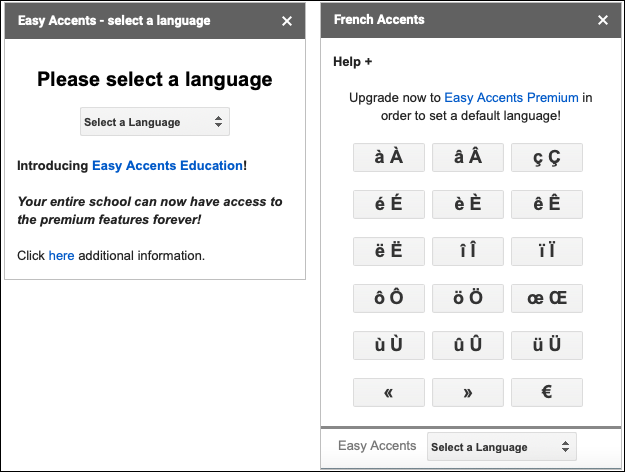Open Select a Language dropdown in French Accents footer
Image resolution: width=625 pixels, height=472 pixels.
pos(502,446)
